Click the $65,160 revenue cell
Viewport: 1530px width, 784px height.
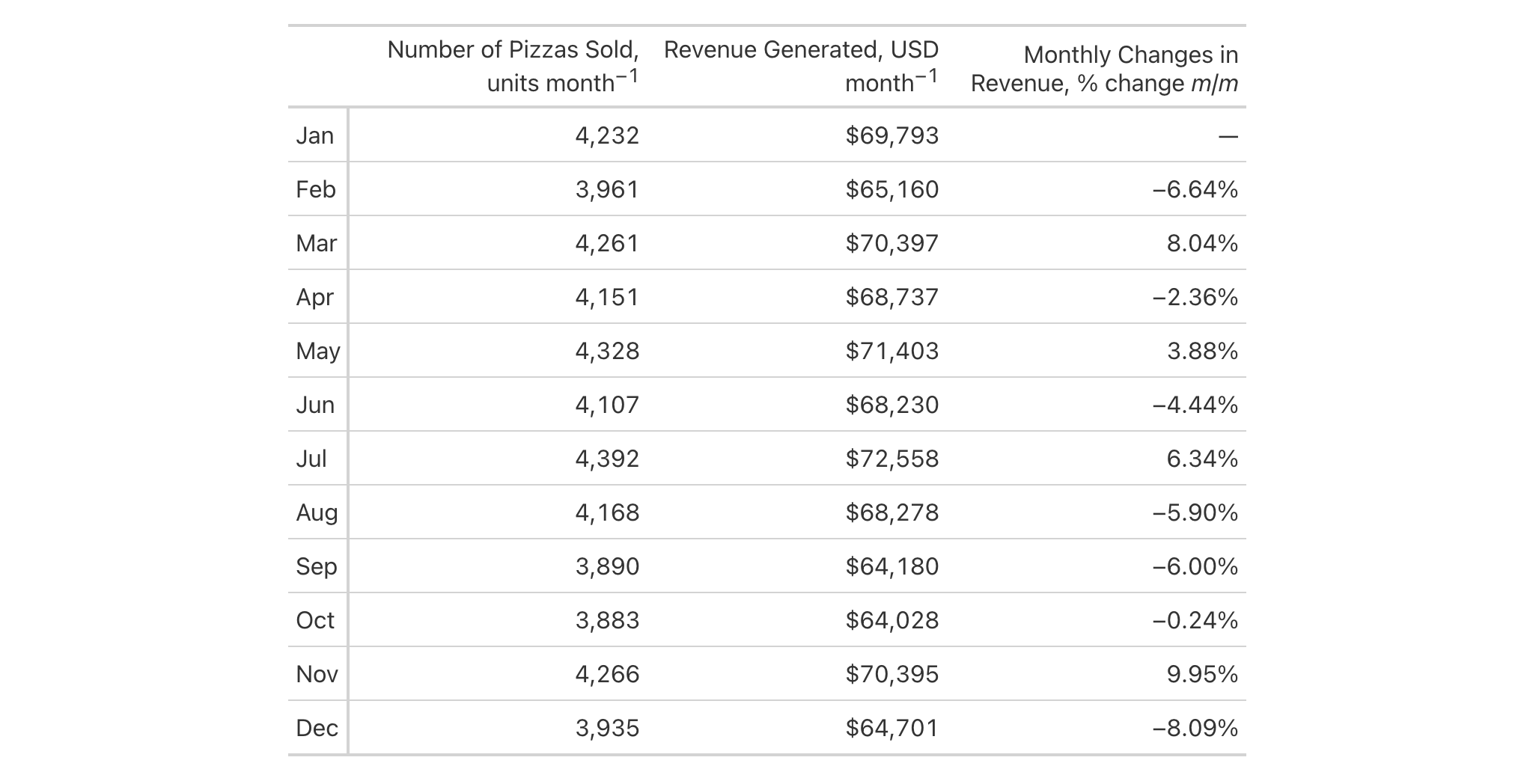(x=892, y=189)
